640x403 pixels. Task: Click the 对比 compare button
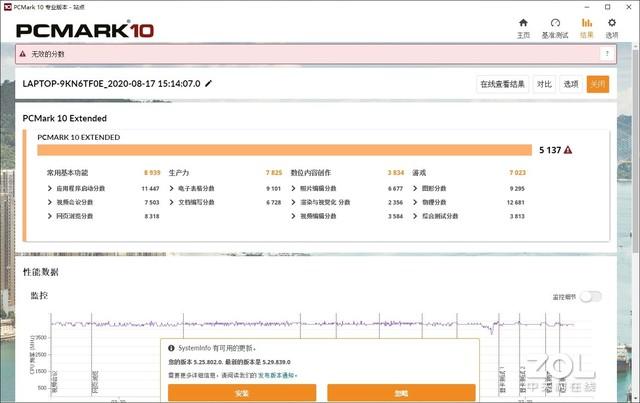click(x=544, y=84)
